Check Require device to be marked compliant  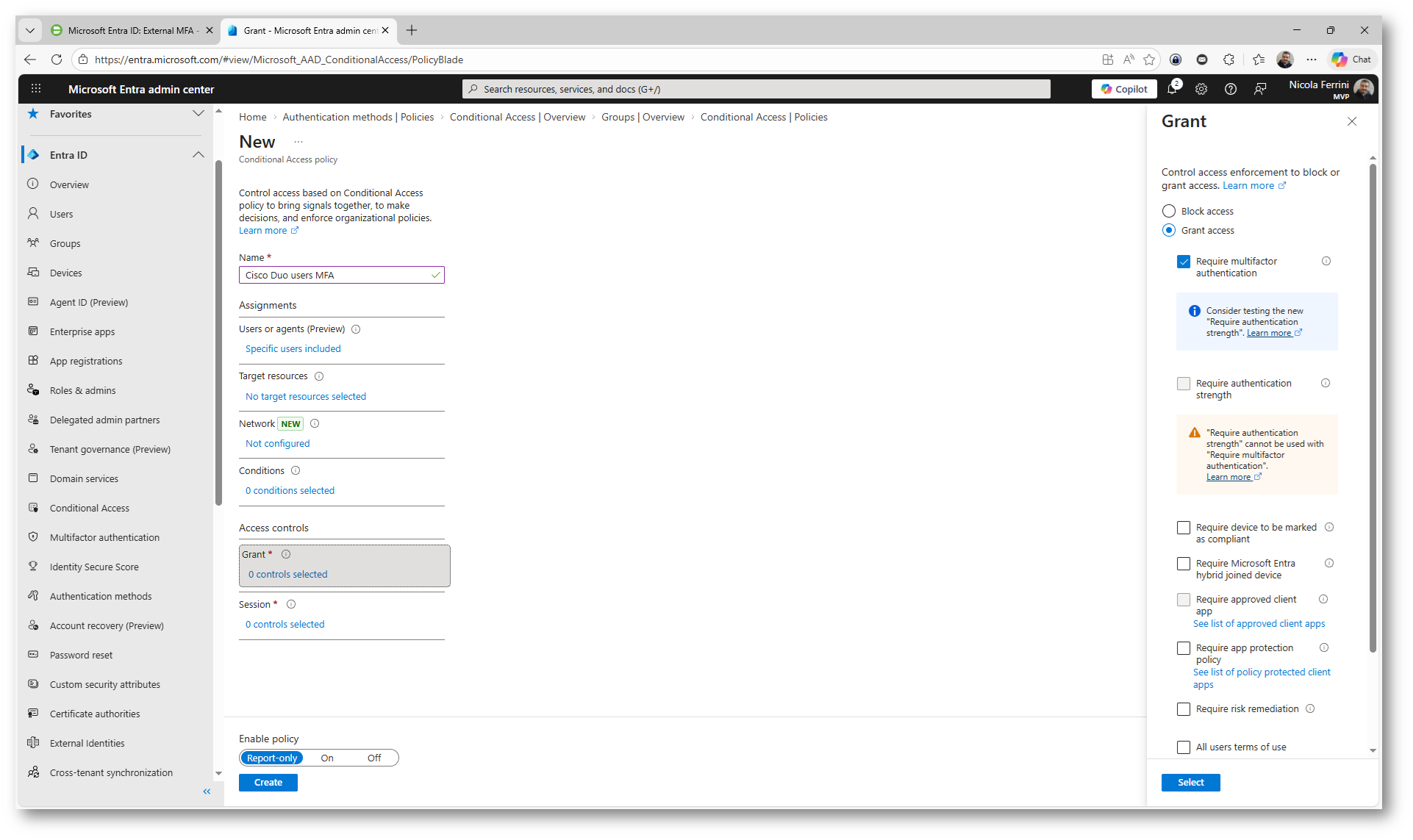[x=1184, y=528]
